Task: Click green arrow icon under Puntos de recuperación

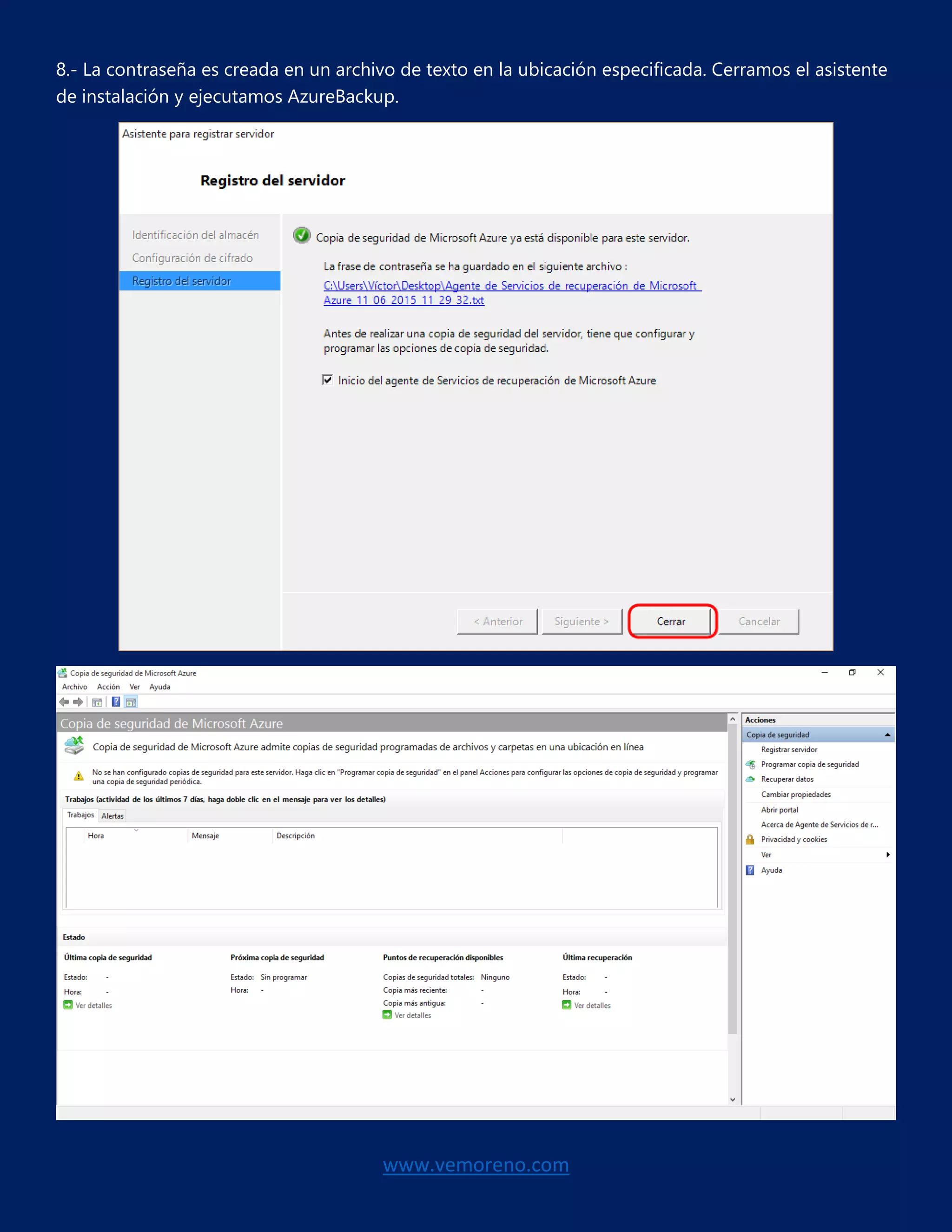Action: pyautogui.click(x=387, y=1014)
